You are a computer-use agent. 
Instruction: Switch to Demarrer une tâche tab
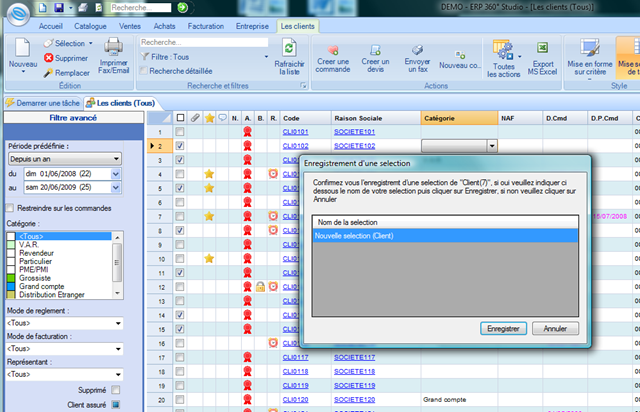[x=43, y=103]
